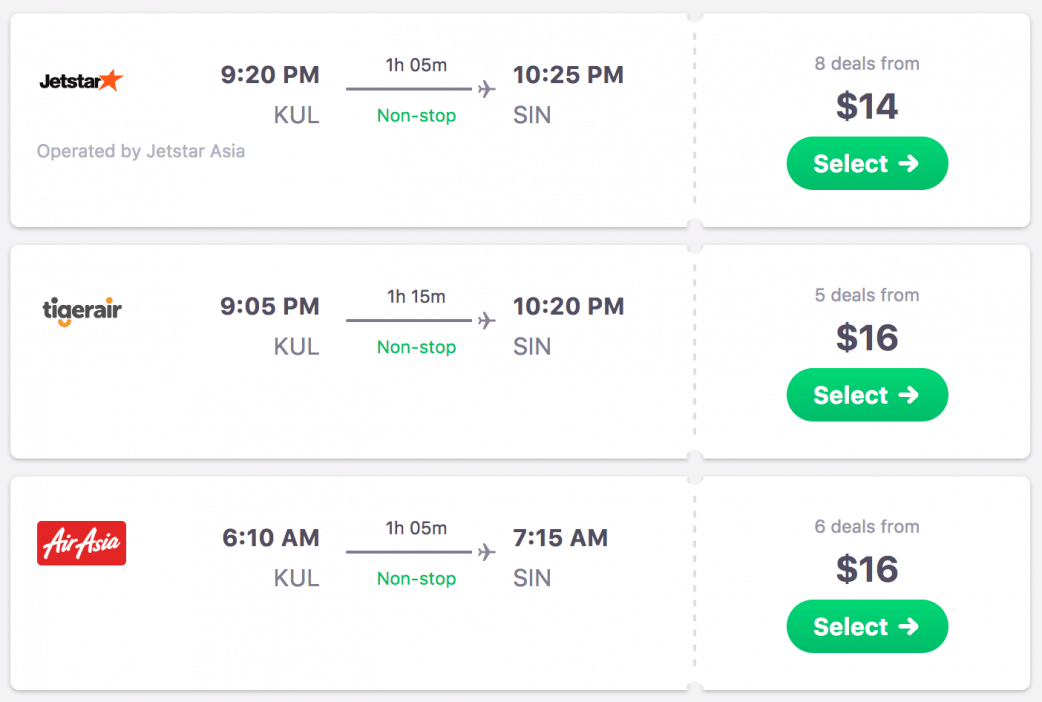The image size is (1042, 702).
Task: Select the $16 tigerair flight
Action: (867, 395)
